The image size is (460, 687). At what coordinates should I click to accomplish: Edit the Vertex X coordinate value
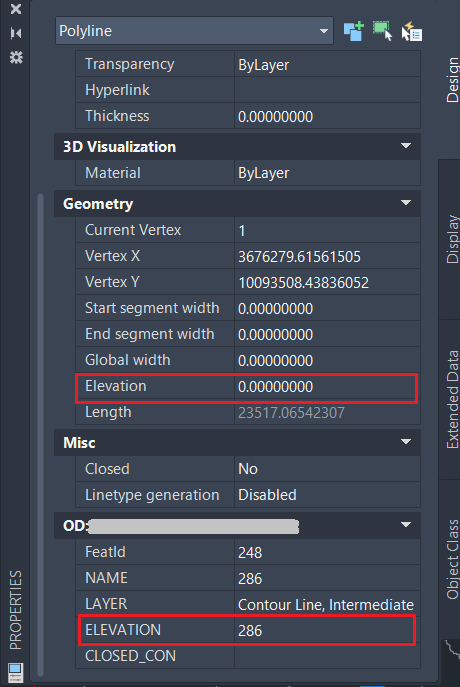click(327, 256)
